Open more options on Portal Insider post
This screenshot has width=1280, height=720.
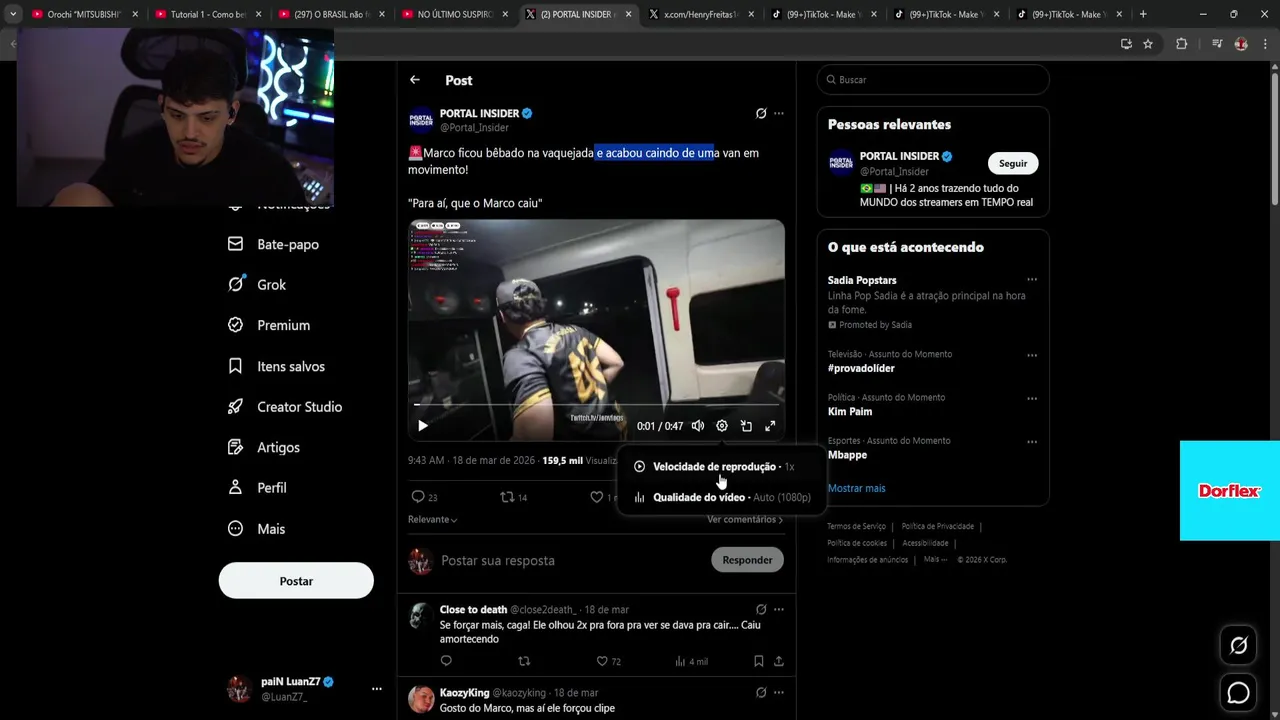coord(779,113)
